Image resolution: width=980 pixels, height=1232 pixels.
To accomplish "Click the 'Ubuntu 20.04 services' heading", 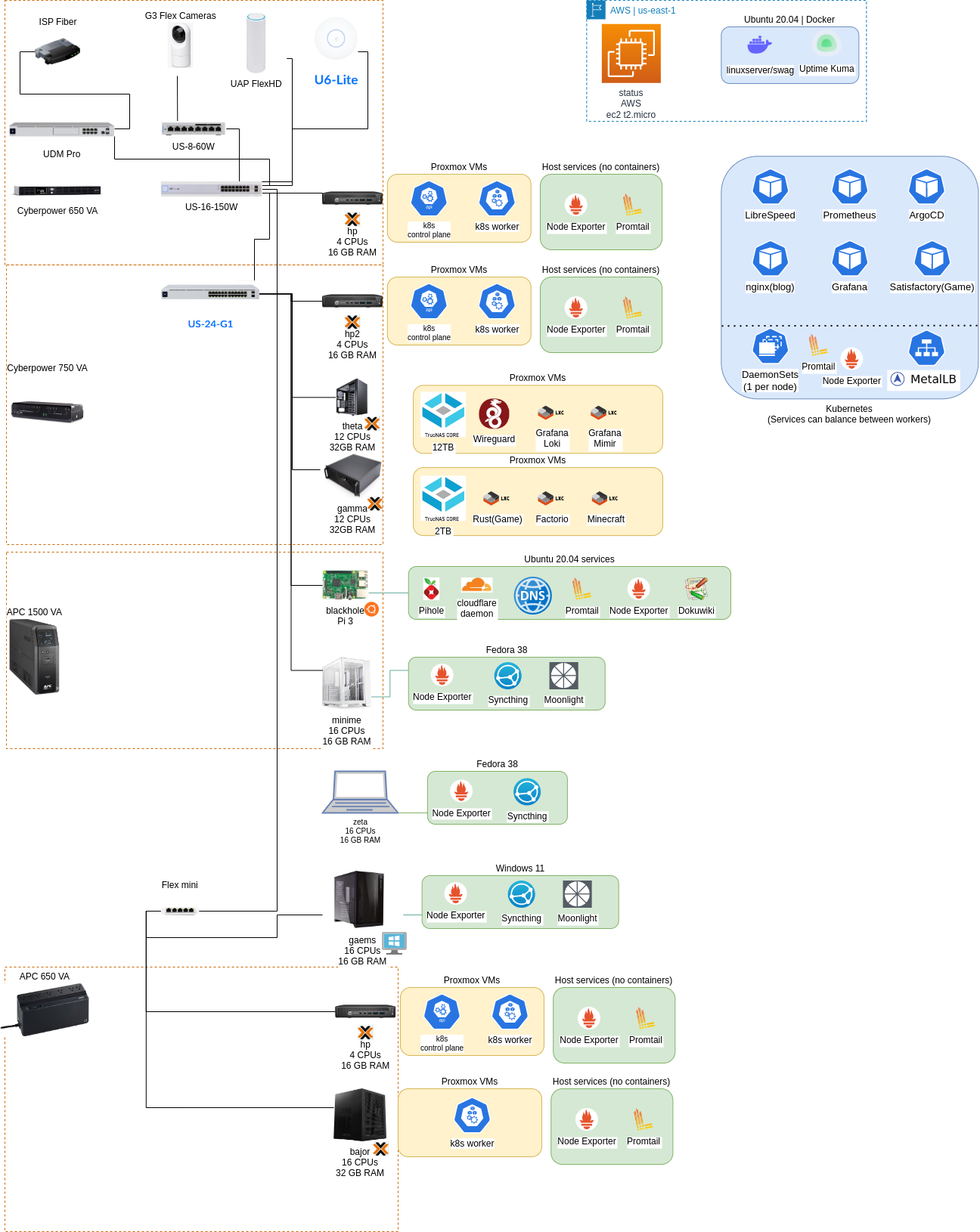I will pyautogui.click(x=569, y=559).
